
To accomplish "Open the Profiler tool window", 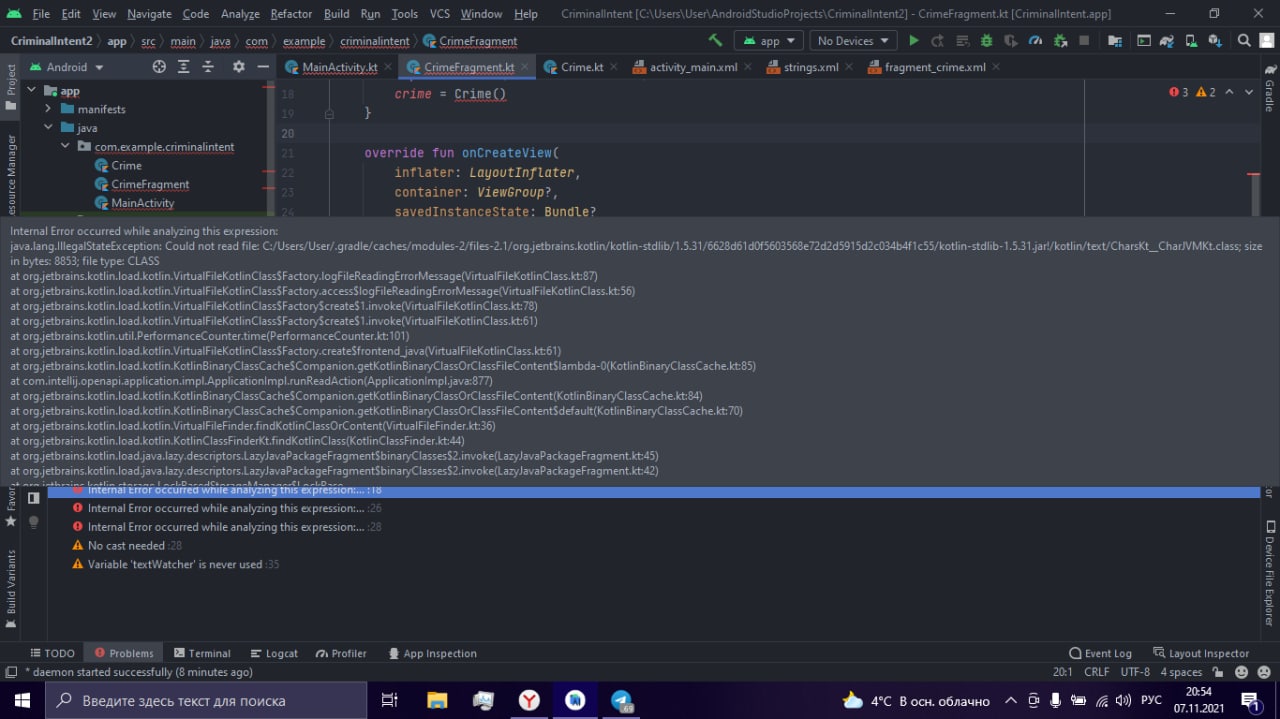I will point(341,653).
